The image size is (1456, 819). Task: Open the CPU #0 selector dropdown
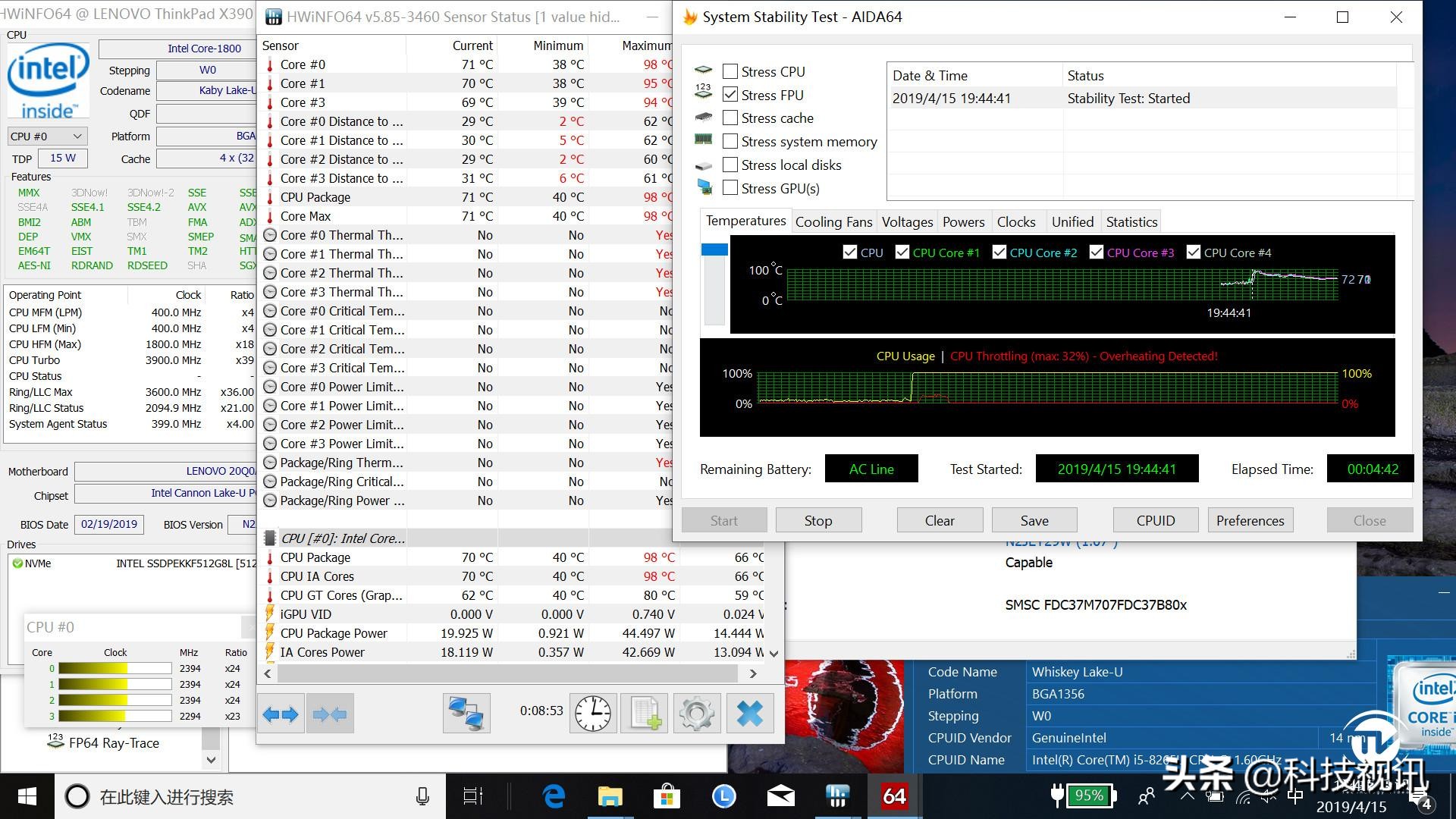click(47, 136)
